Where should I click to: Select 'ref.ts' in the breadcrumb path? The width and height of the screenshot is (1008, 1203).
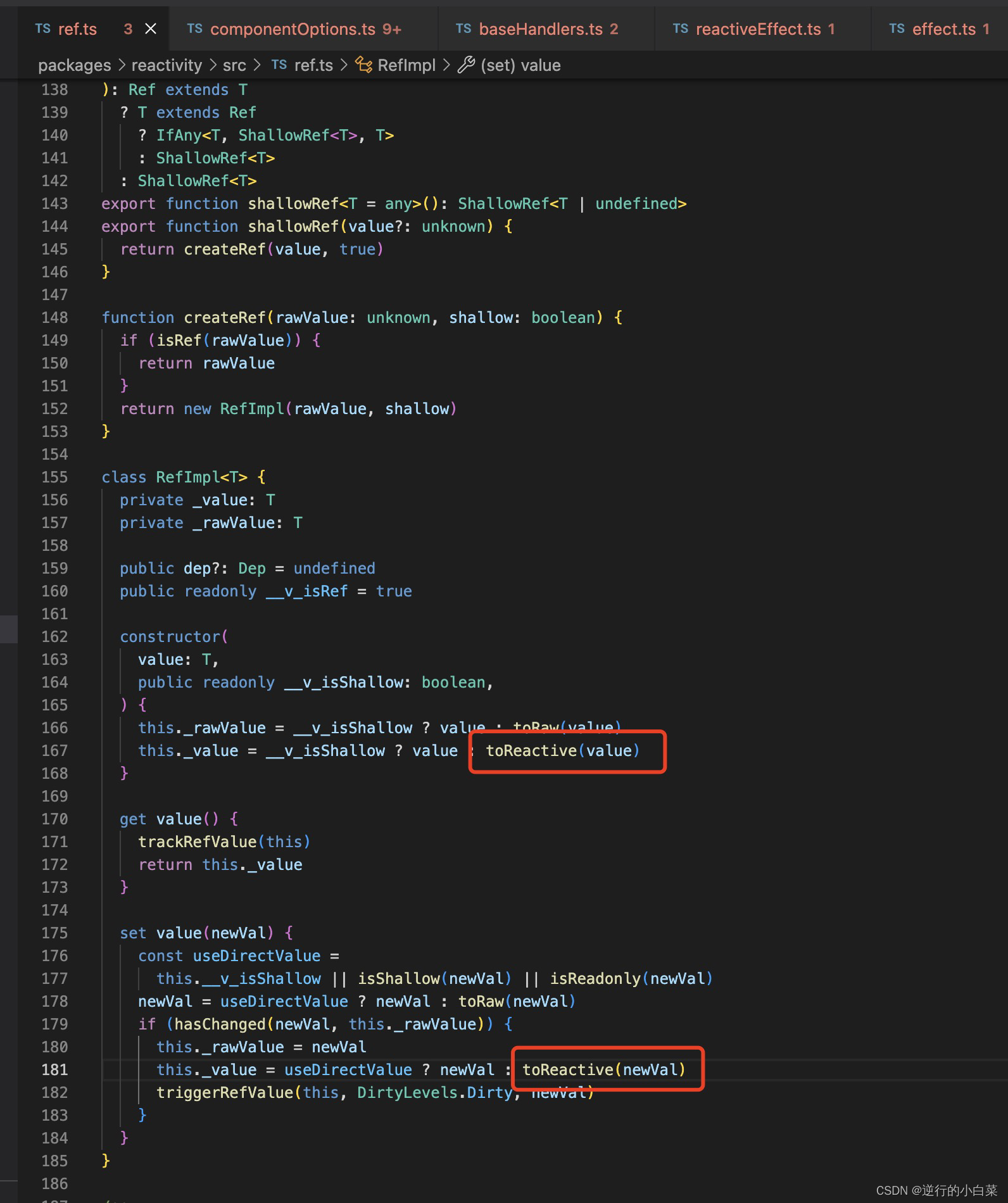[313, 65]
